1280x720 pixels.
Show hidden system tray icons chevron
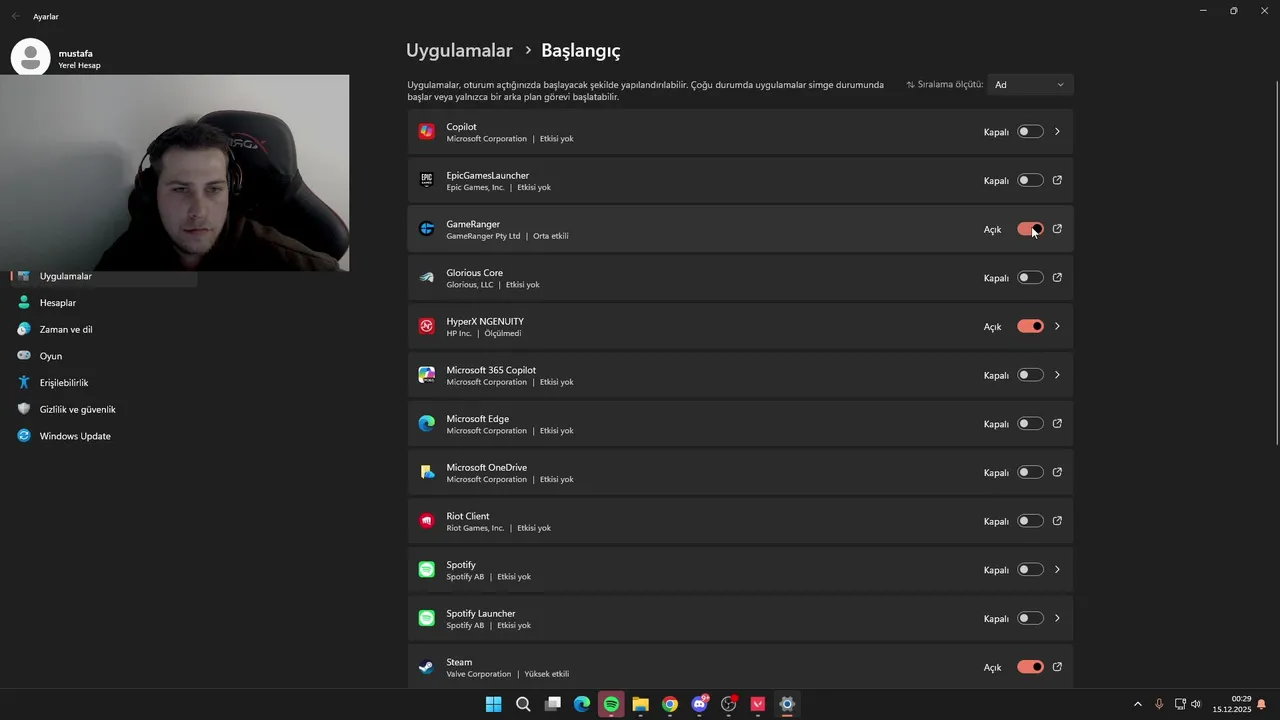click(x=1137, y=704)
